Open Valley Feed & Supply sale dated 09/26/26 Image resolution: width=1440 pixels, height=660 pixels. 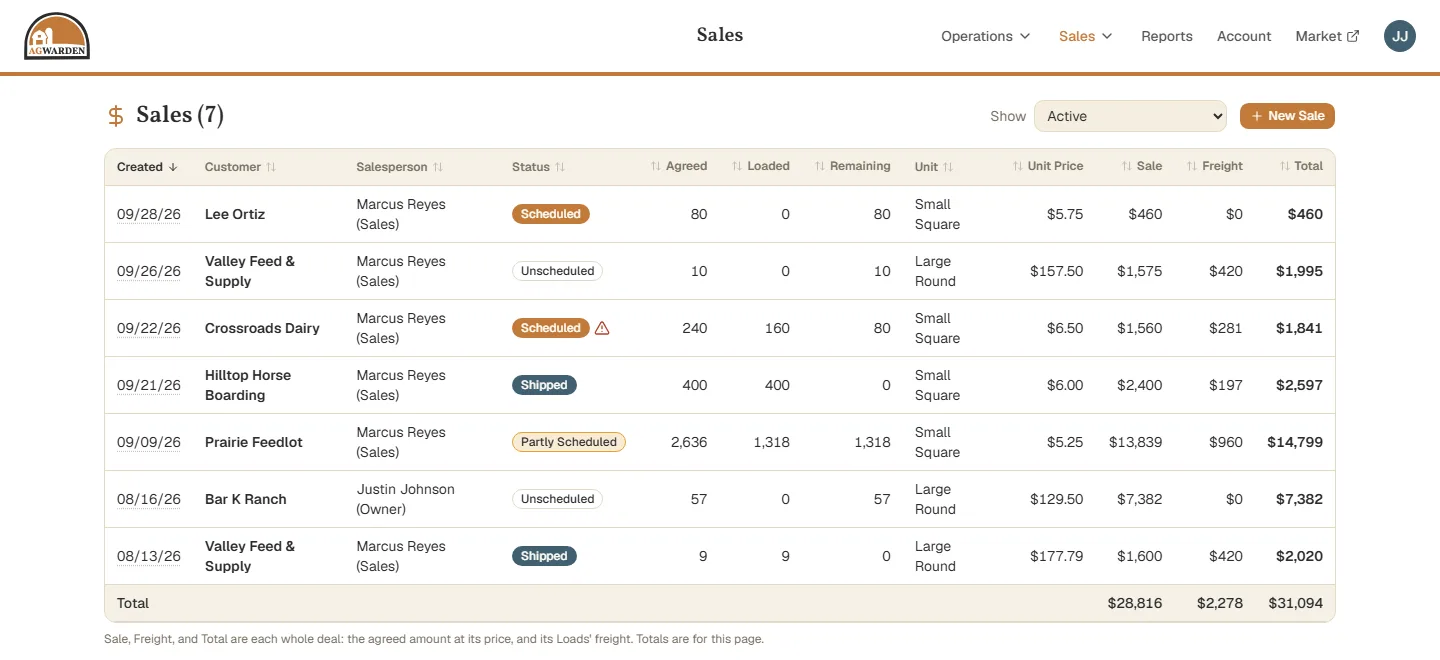(250, 271)
